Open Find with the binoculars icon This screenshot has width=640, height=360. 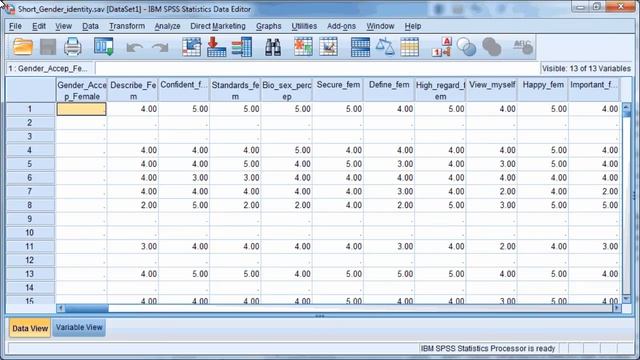(x=273, y=47)
